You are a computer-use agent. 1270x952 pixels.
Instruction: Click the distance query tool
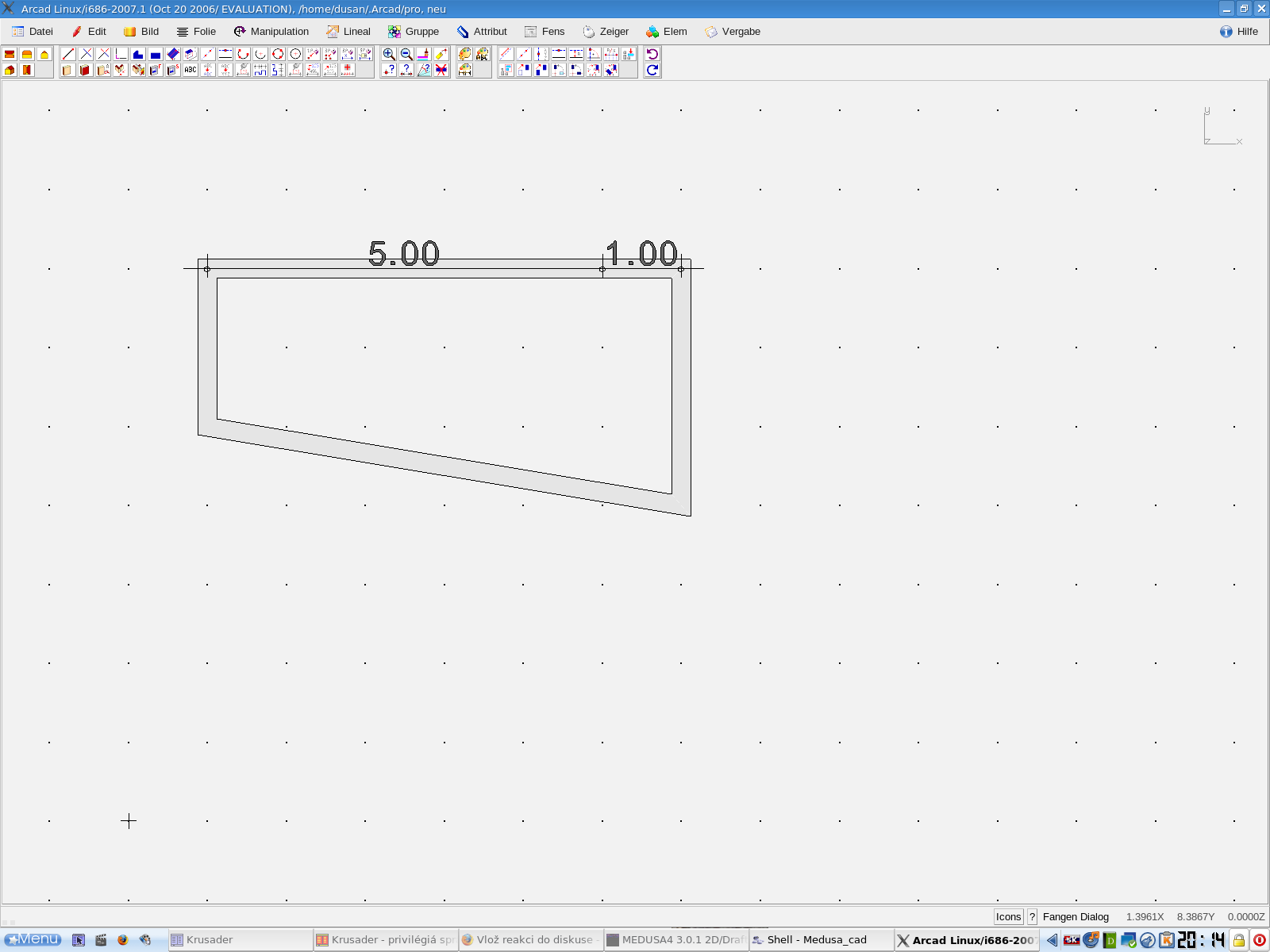pyautogui.click(x=406, y=70)
